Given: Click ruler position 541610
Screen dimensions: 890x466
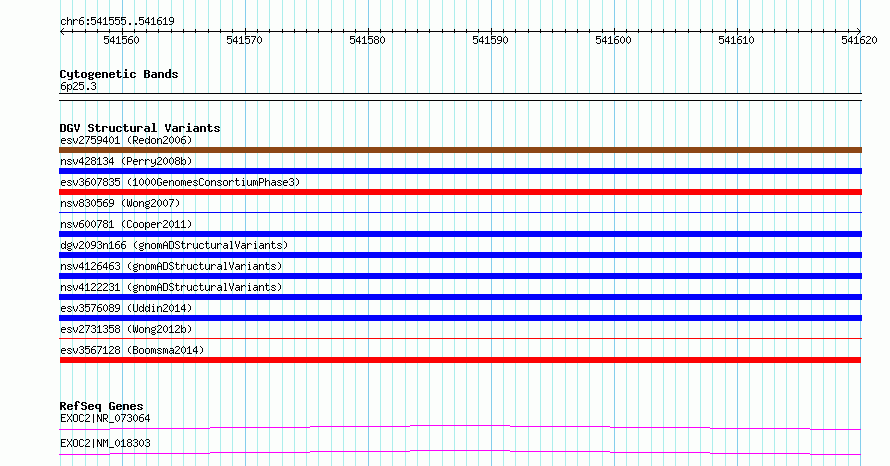Looking at the screenshot, I should click(x=736, y=40).
